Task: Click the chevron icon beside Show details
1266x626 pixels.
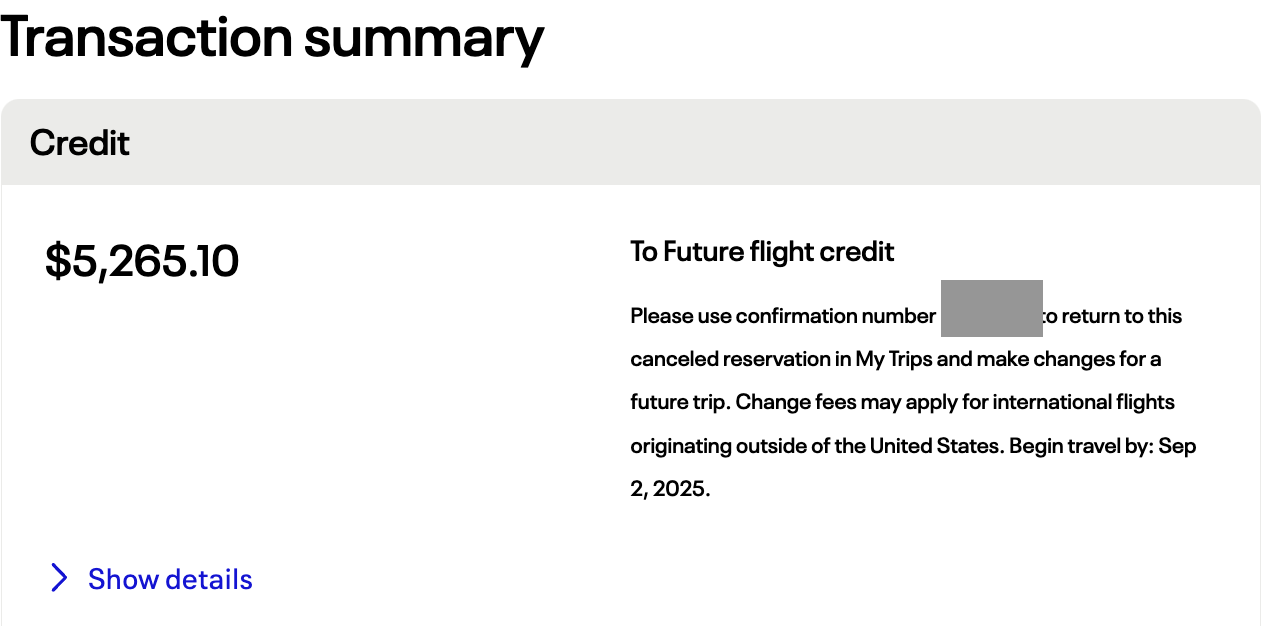Action: coord(60,578)
